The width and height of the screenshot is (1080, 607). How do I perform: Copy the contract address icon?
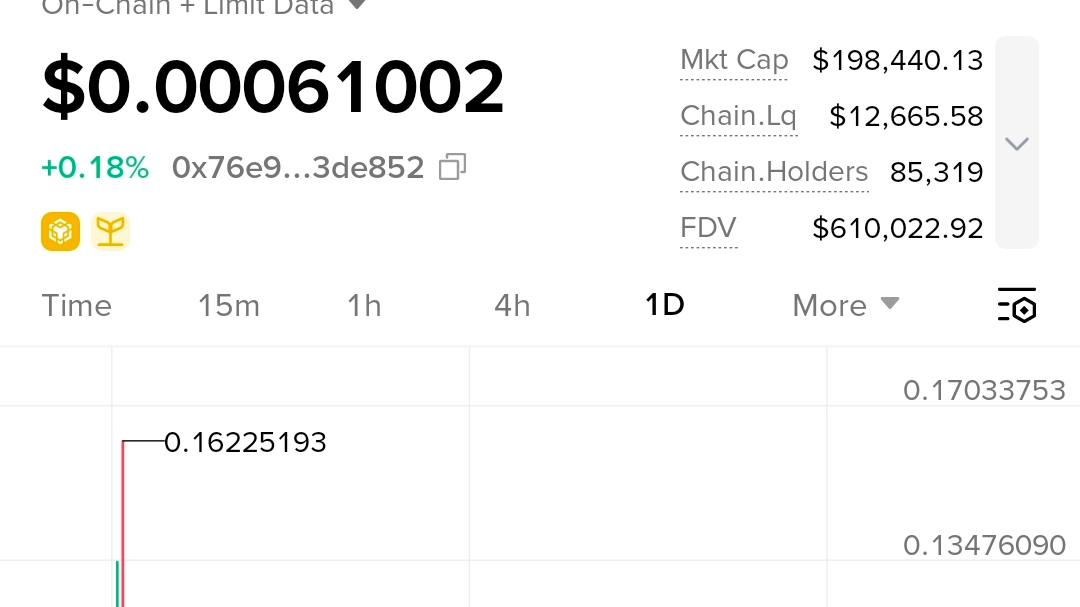453,167
